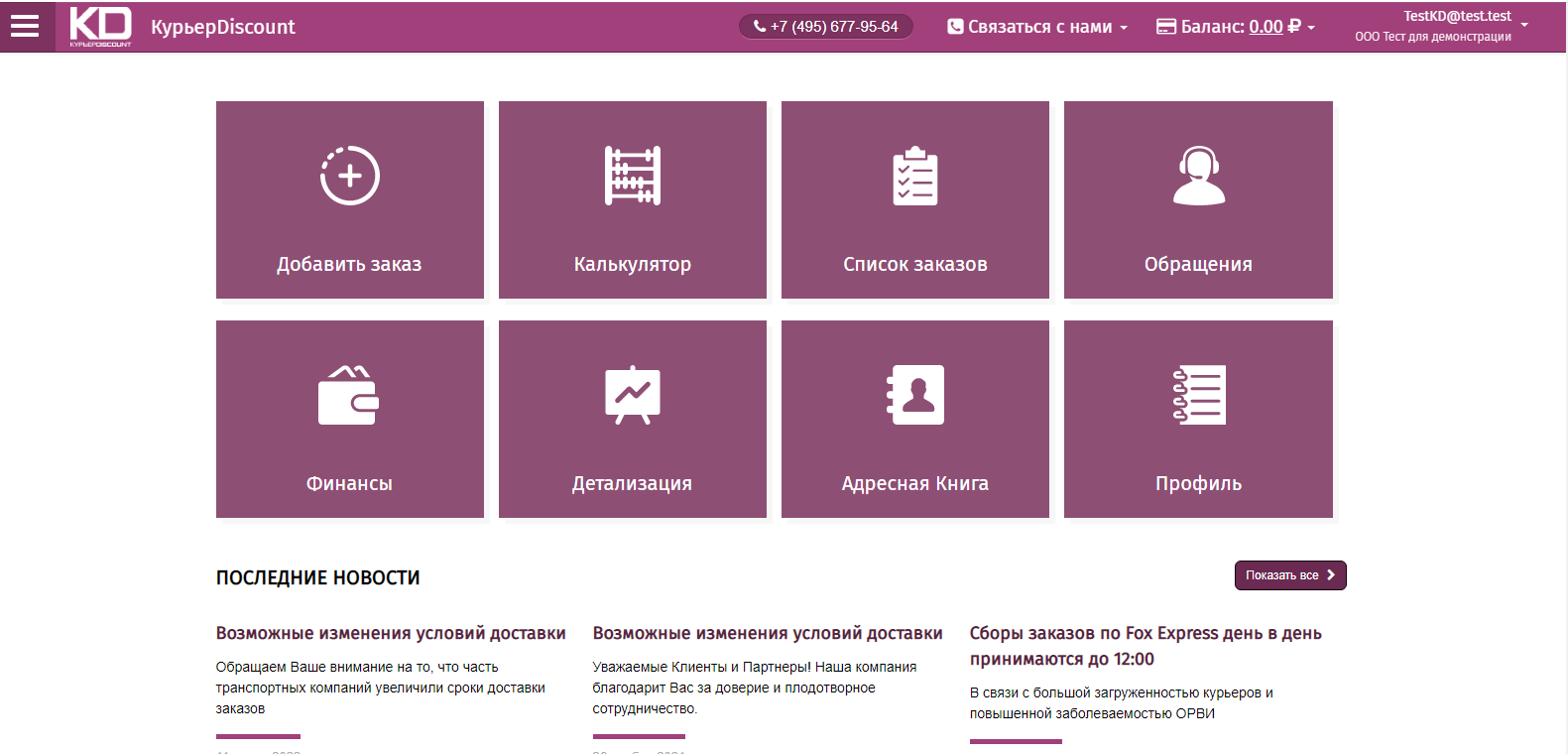Open the Список заказов tile label
Screen dimensions: 1568x754
pos(915,265)
